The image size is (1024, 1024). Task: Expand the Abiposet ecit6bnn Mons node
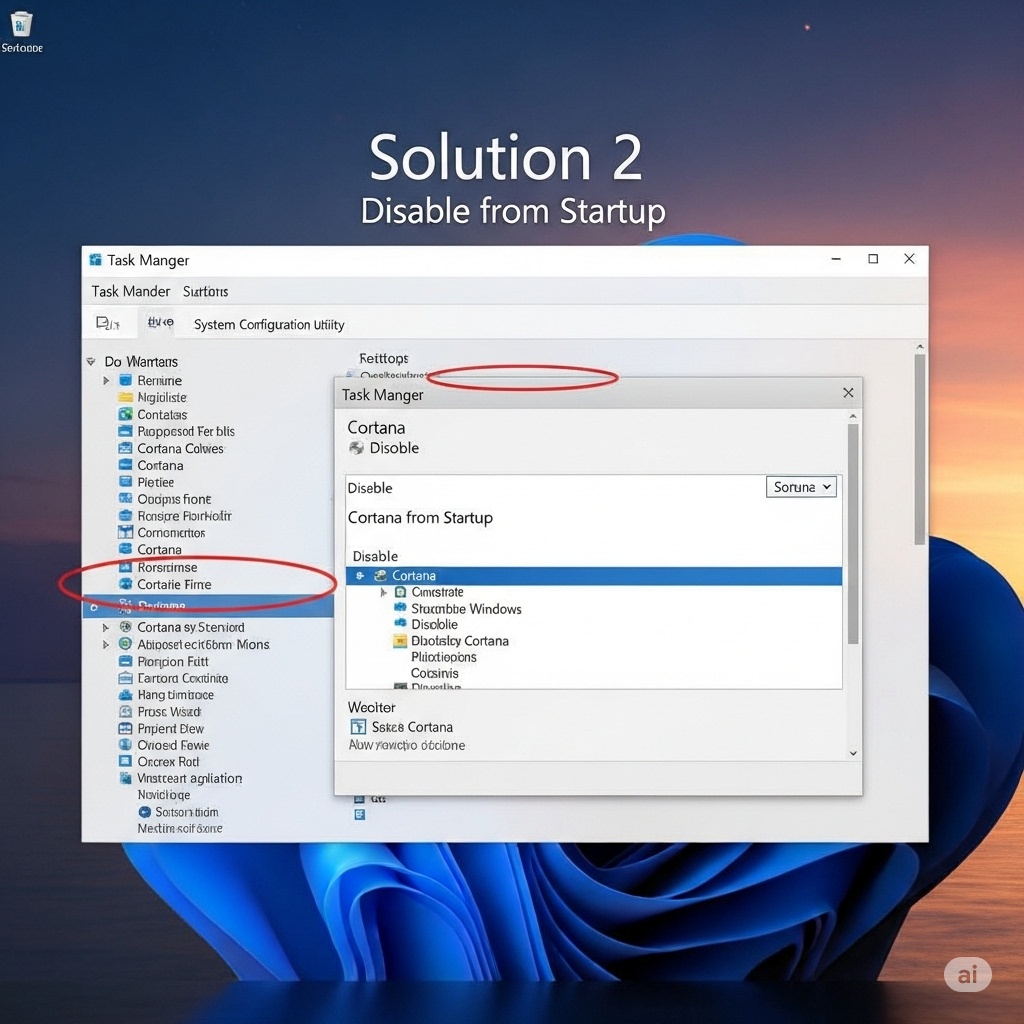106,644
